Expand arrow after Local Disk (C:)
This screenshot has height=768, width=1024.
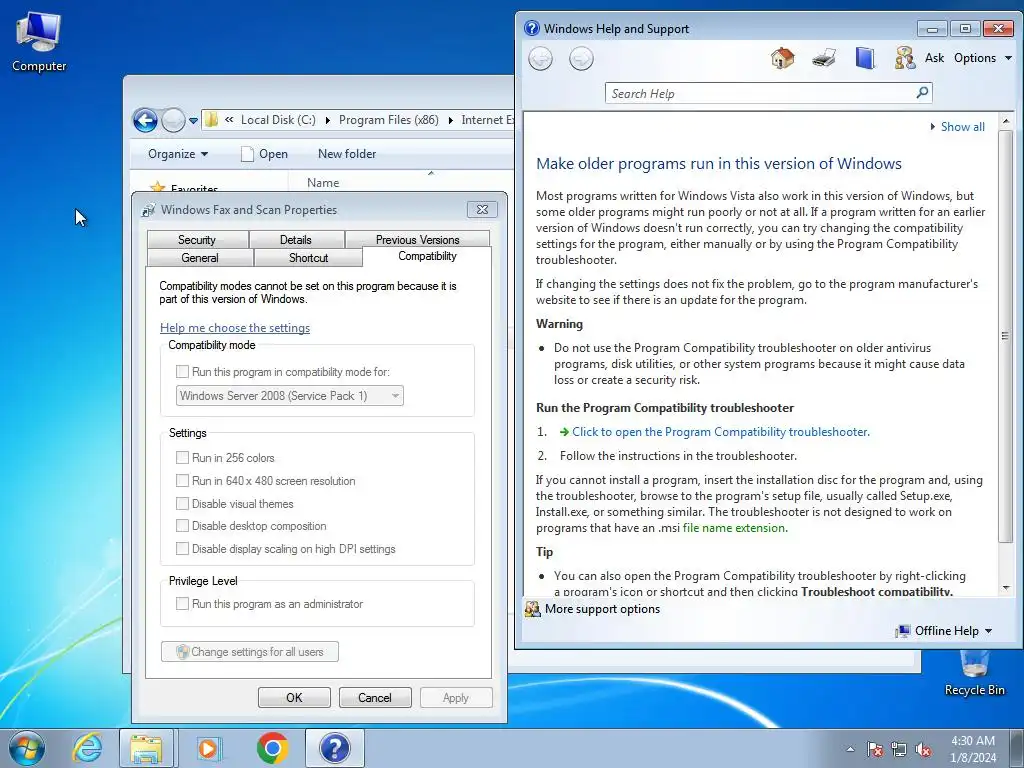click(x=327, y=120)
